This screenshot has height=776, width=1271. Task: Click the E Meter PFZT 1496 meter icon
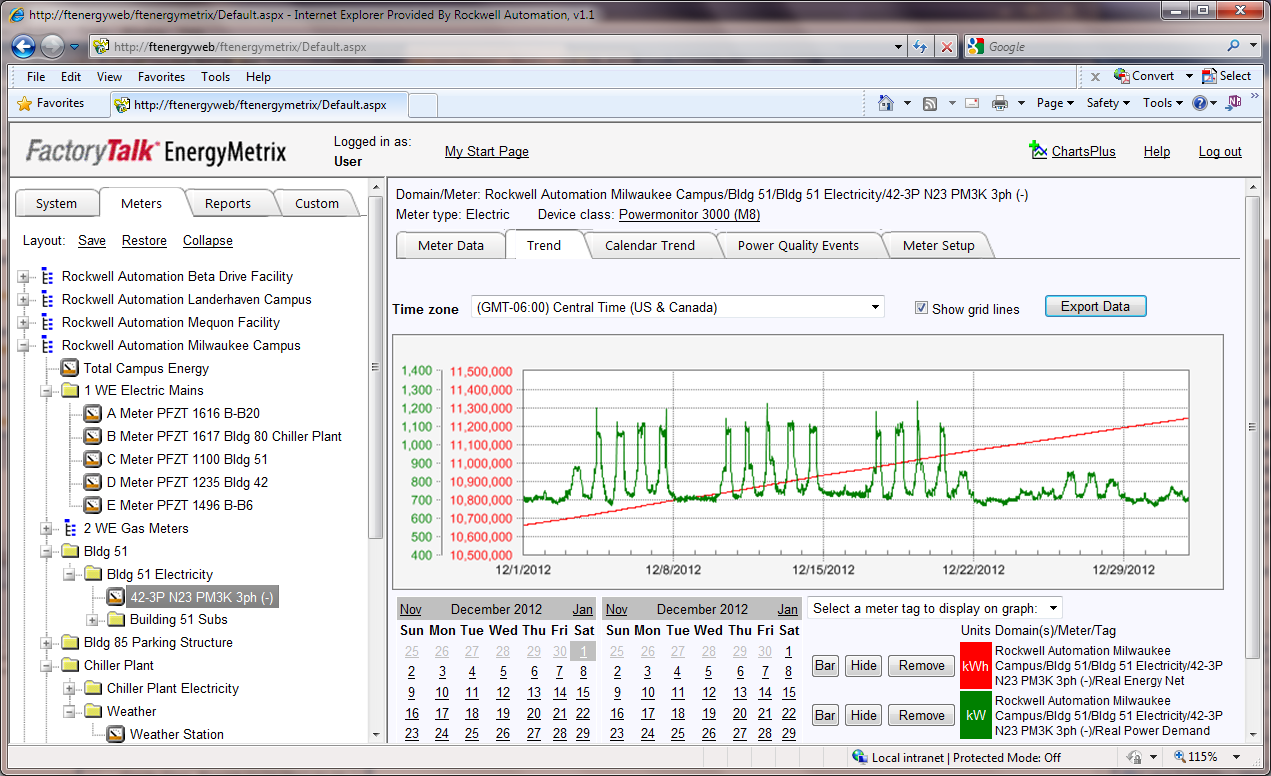pyautogui.click(x=93, y=505)
